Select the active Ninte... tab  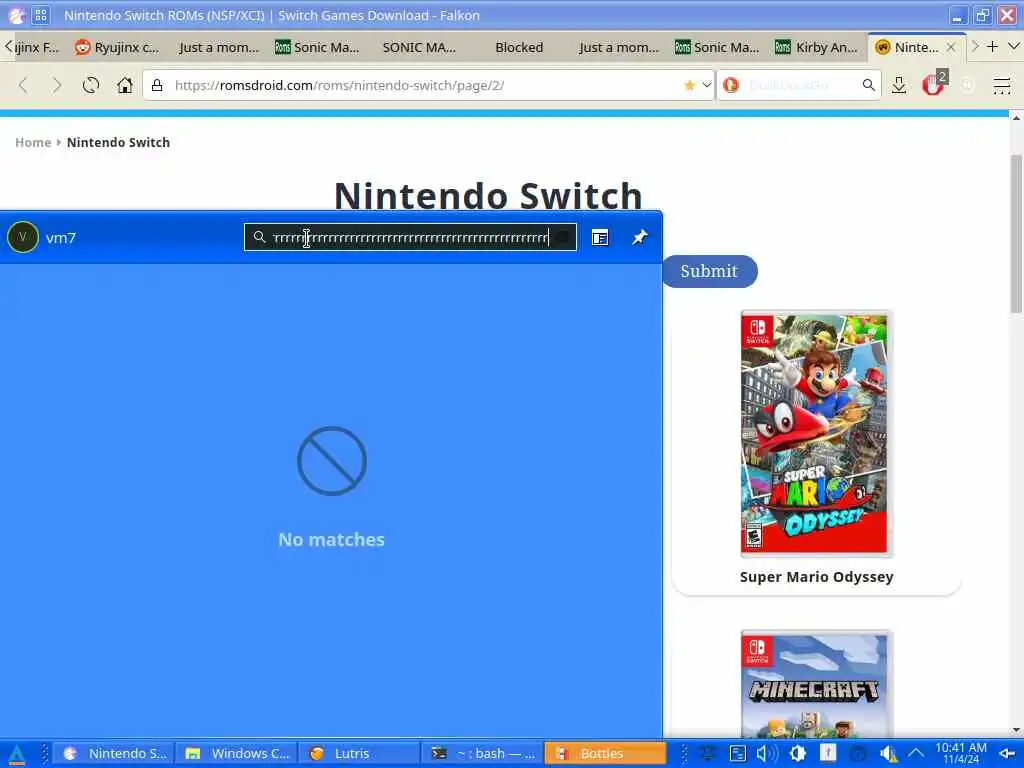(916, 47)
